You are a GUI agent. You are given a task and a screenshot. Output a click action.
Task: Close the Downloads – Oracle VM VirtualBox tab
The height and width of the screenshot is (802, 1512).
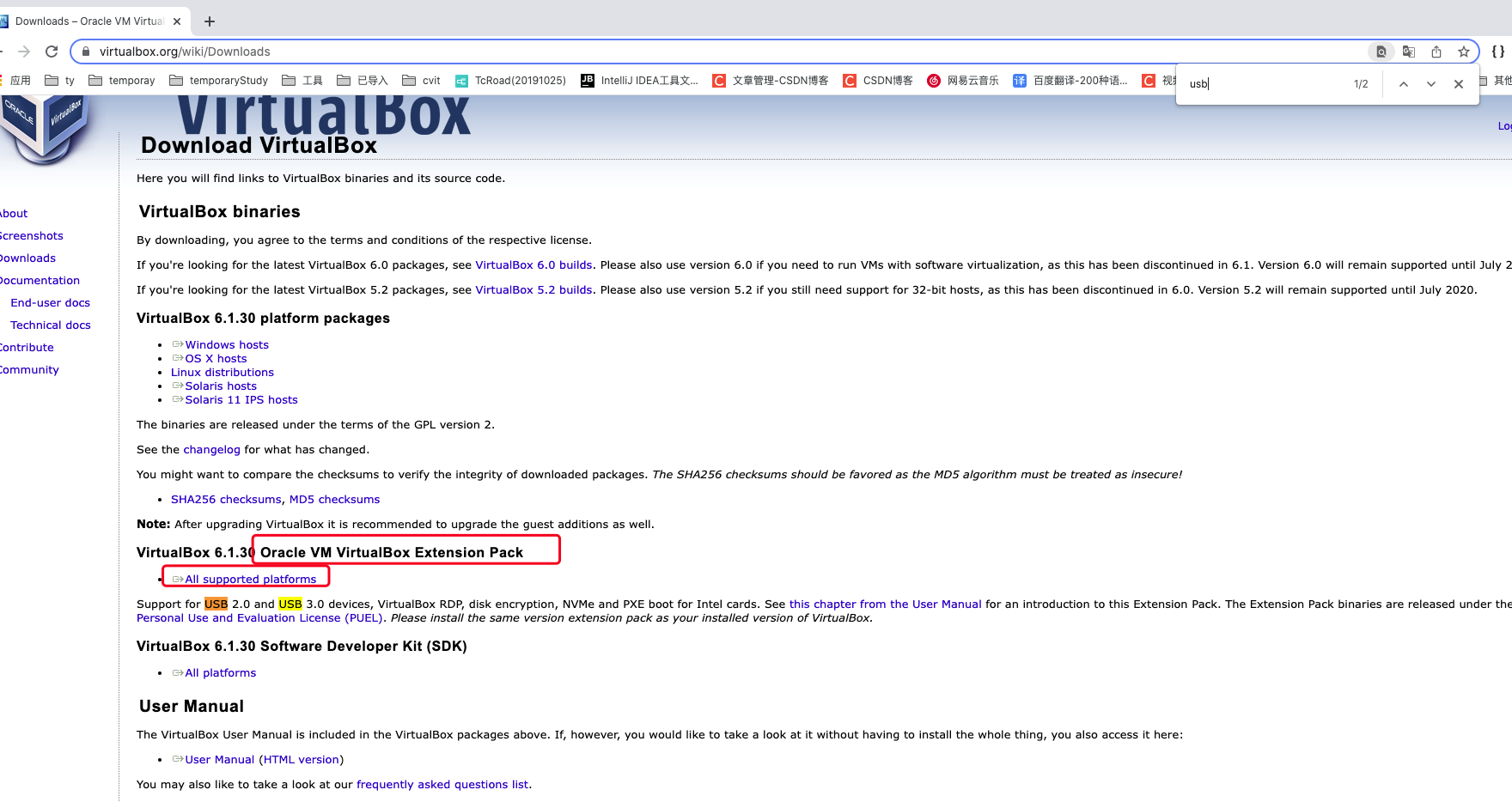click(177, 21)
